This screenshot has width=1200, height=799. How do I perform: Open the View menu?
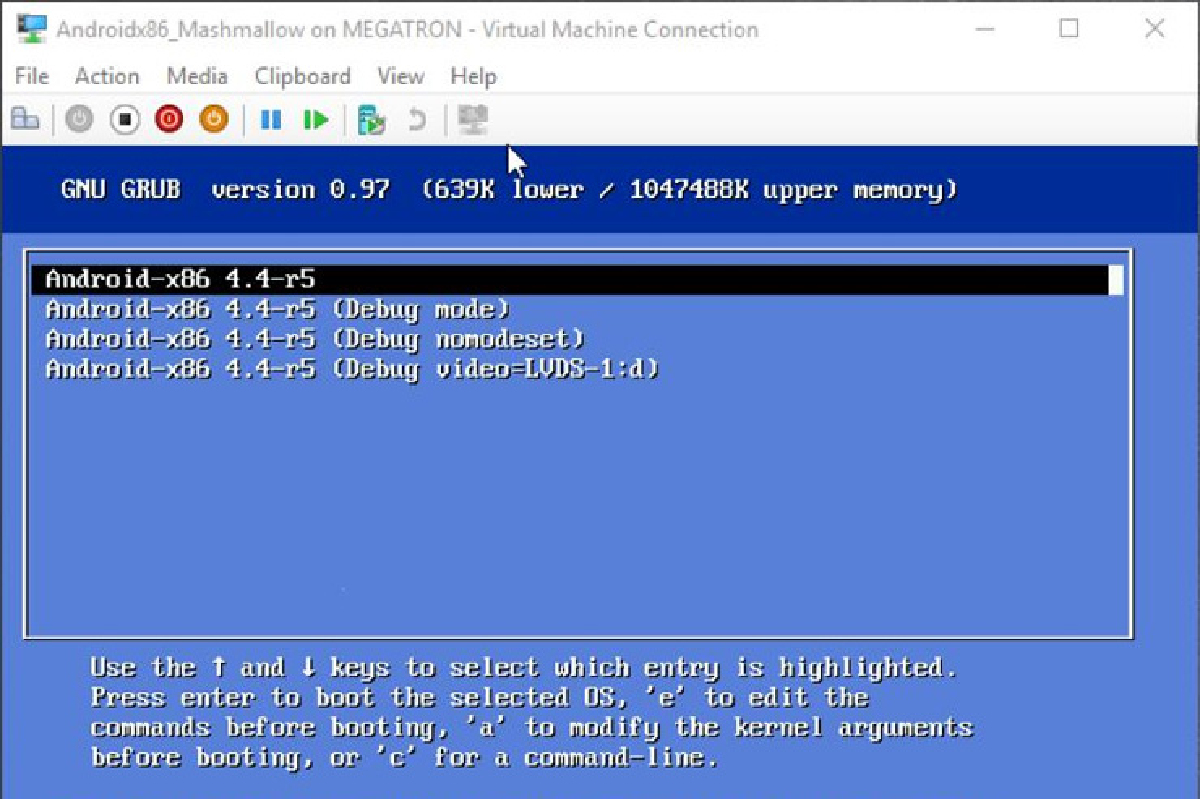pos(400,76)
